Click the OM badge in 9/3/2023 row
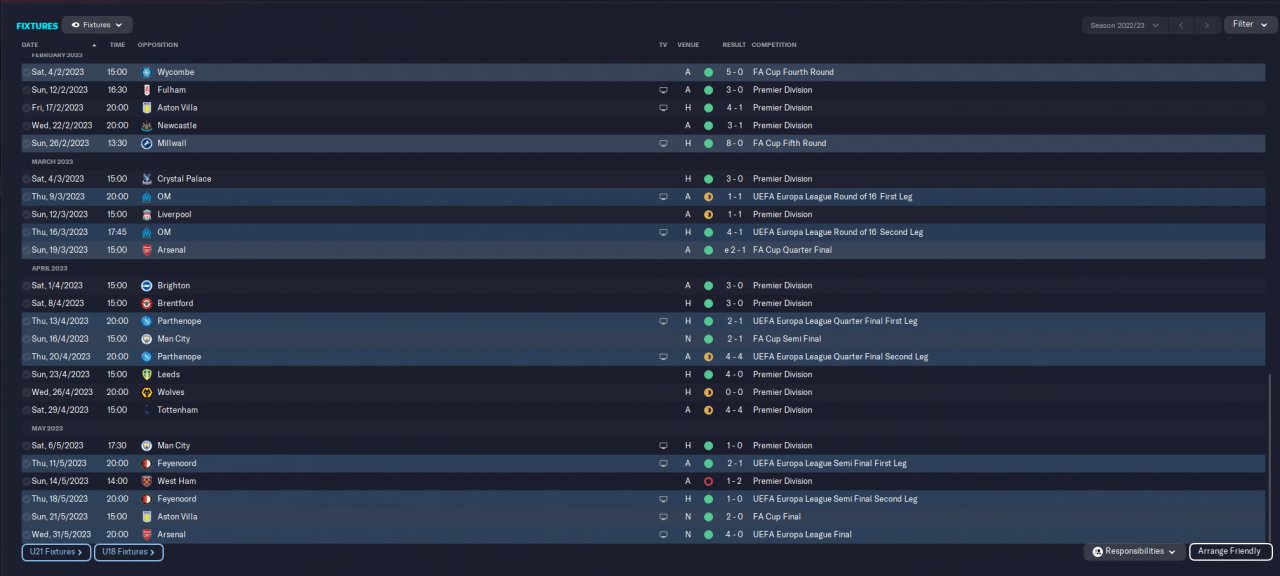This screenshot has height=576, width=1280. coord(147,197)
